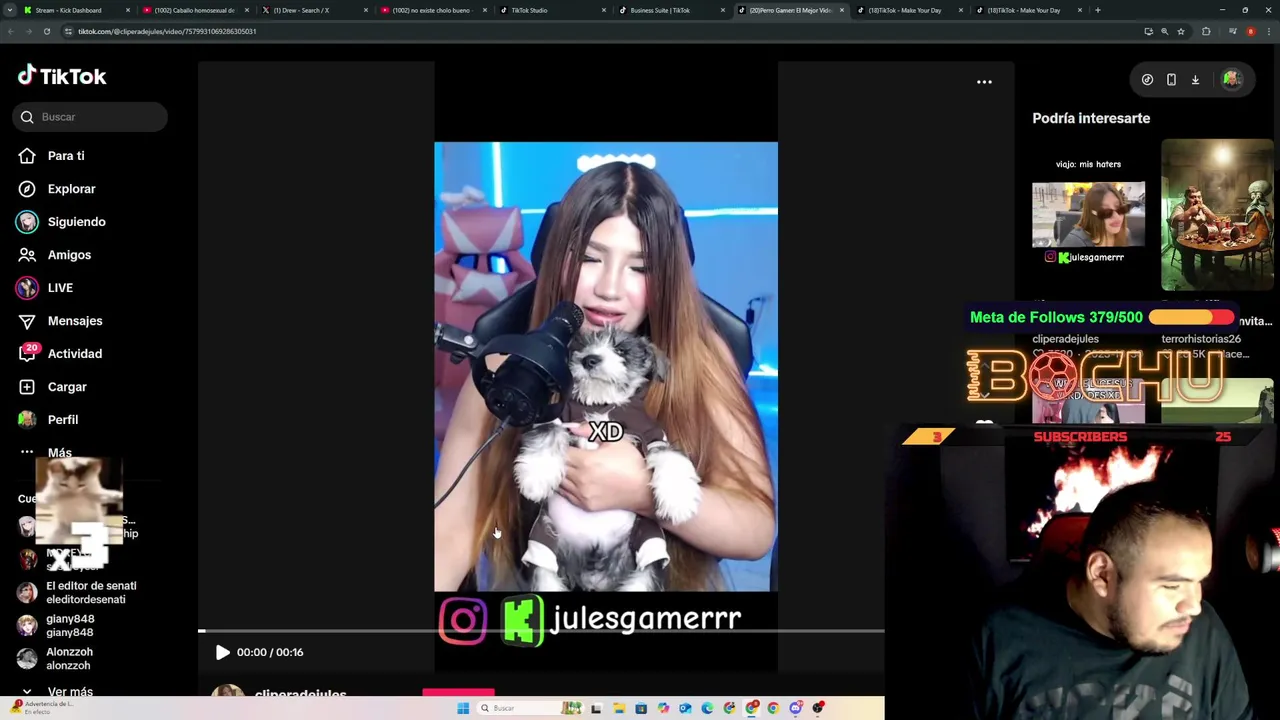Open the video three-dot options menu
This screenshot has height=720, width=1280.
click(x=984, y=82)
